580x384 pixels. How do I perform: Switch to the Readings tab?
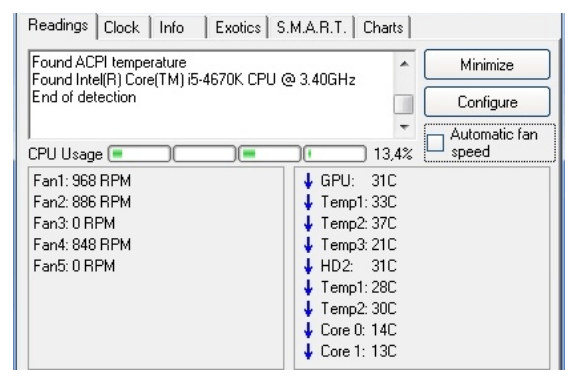(58, 26)
